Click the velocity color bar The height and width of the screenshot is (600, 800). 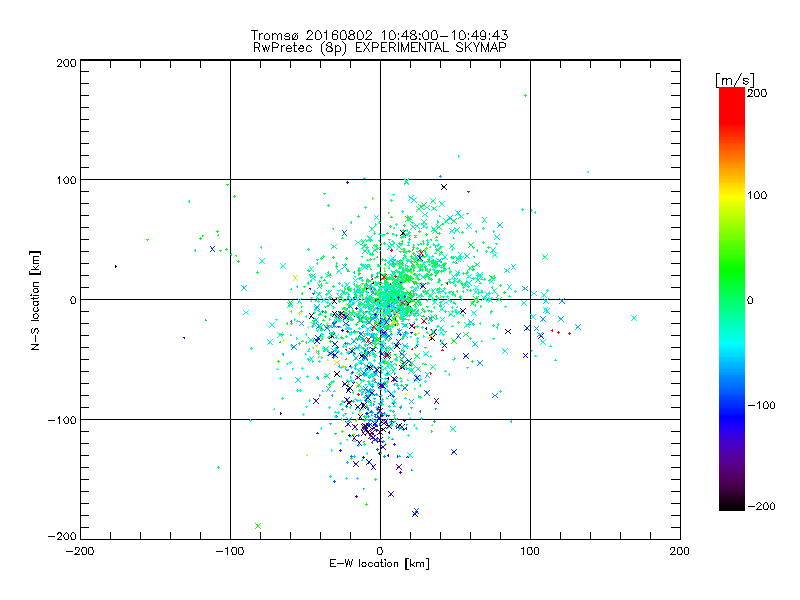[x=732, y=299]
